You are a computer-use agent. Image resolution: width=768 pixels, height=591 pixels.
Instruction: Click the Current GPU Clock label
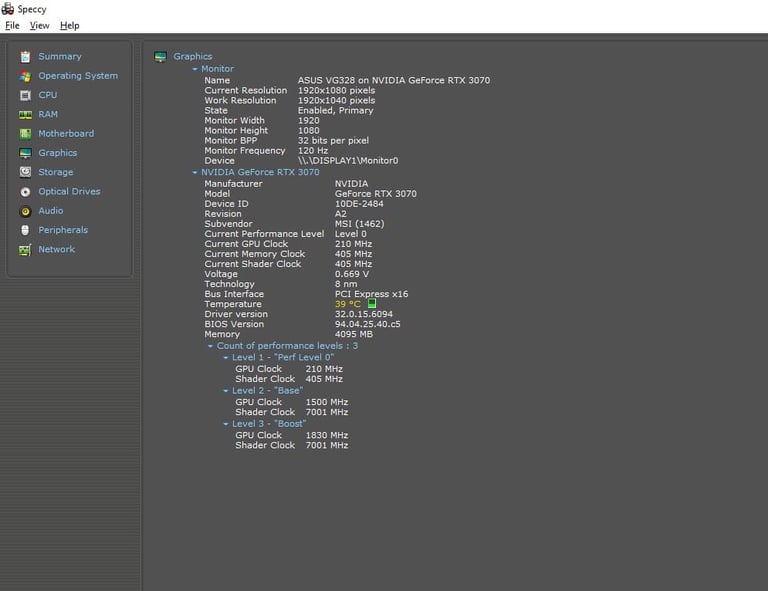(246, 244)
